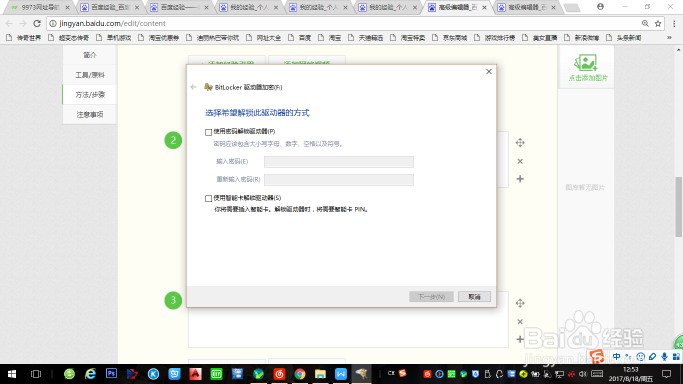Click the address bar URL
Screen dimensions: 683x384
tap(112, 24)
